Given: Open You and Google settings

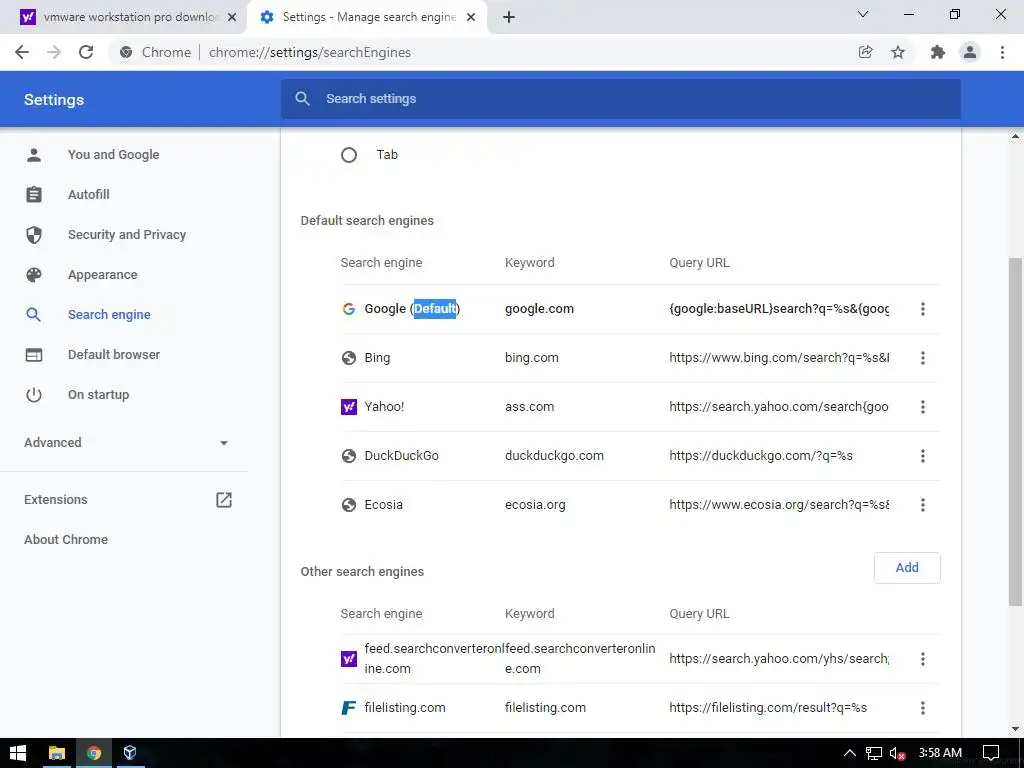Looking at the screenshot, I should coord(114,155).
